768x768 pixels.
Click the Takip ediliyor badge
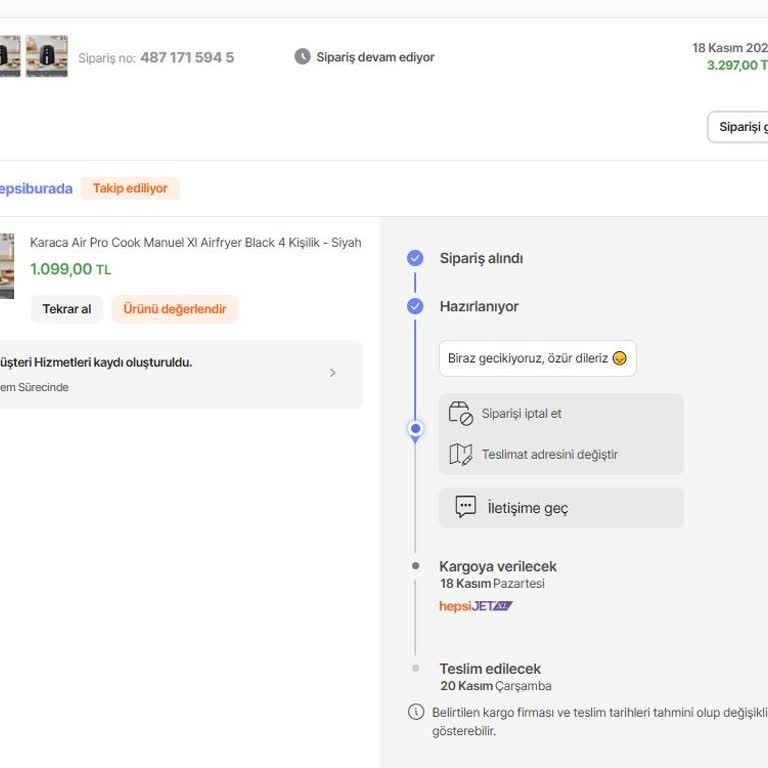pos(130,188)
